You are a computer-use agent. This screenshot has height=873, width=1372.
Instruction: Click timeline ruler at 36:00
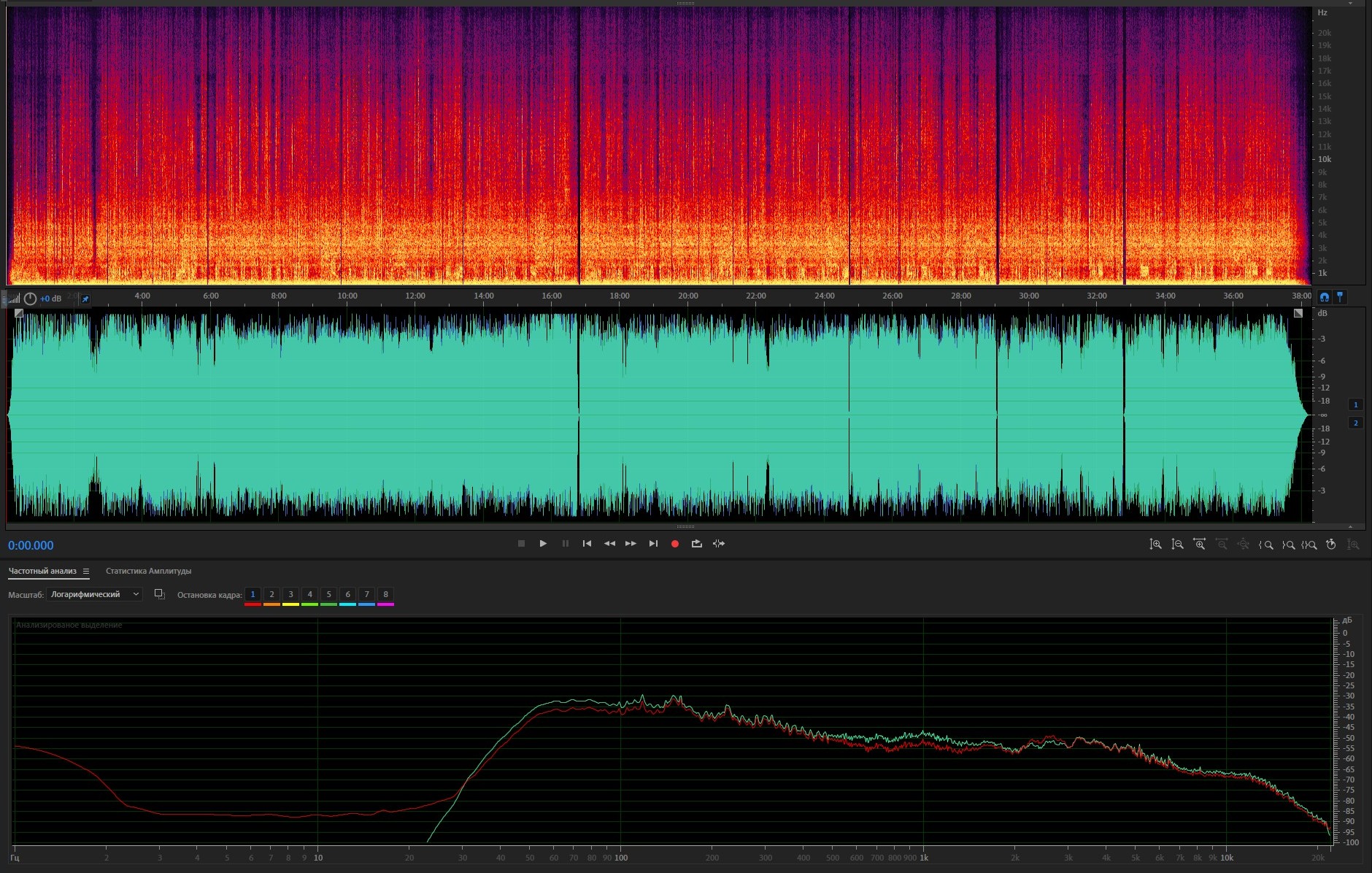[x=1233, y=296]
